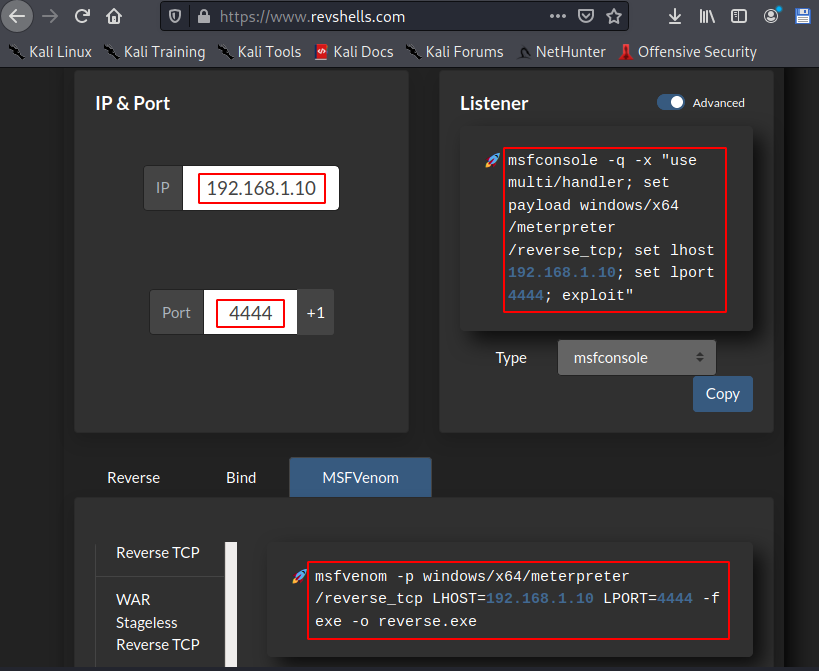Click the Port input field
819x671 pixels.
[x=250, y=312]
